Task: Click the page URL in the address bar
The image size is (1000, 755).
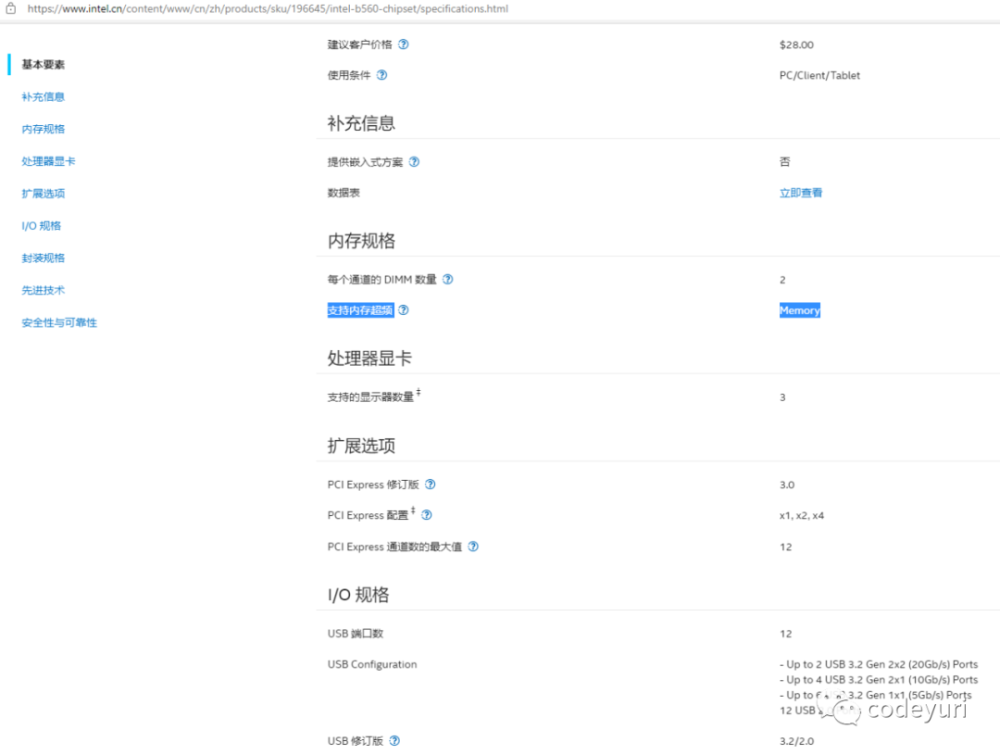Action: point(268,9)
